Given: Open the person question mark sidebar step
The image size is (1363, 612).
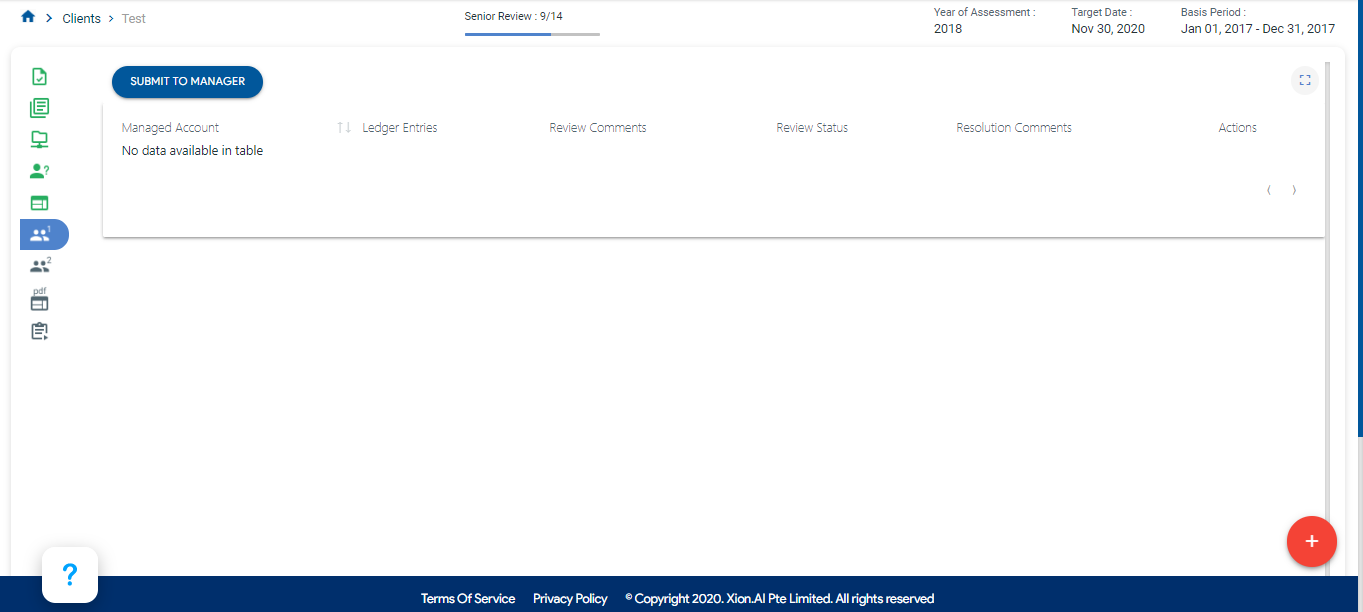Looking at the screenshot, I should [x=40, y=171].
